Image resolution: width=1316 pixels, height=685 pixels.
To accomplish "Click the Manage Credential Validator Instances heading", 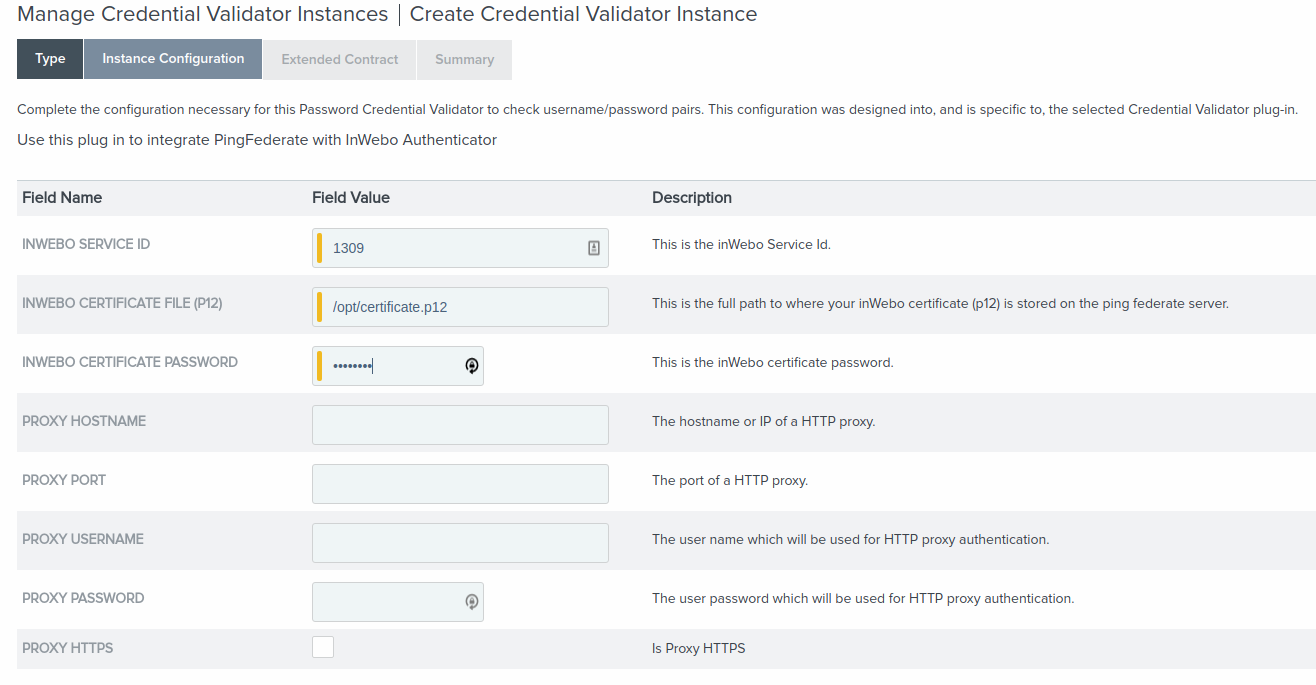I will point(203,14).
